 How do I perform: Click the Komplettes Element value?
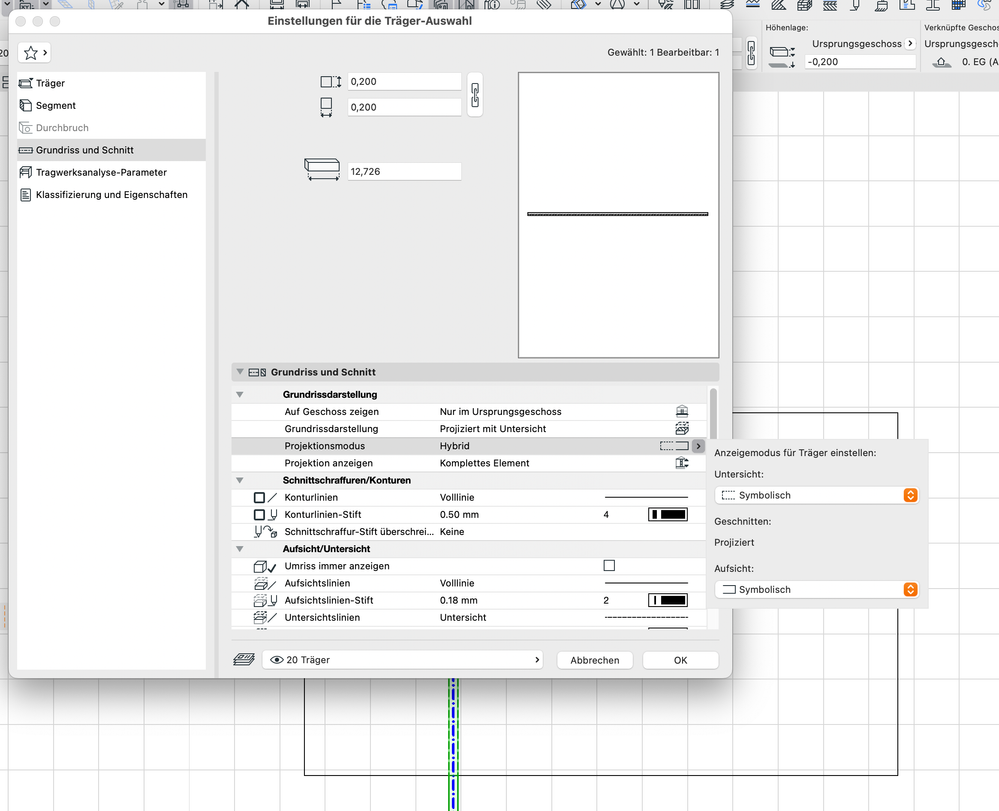click(x=484, y=463)
